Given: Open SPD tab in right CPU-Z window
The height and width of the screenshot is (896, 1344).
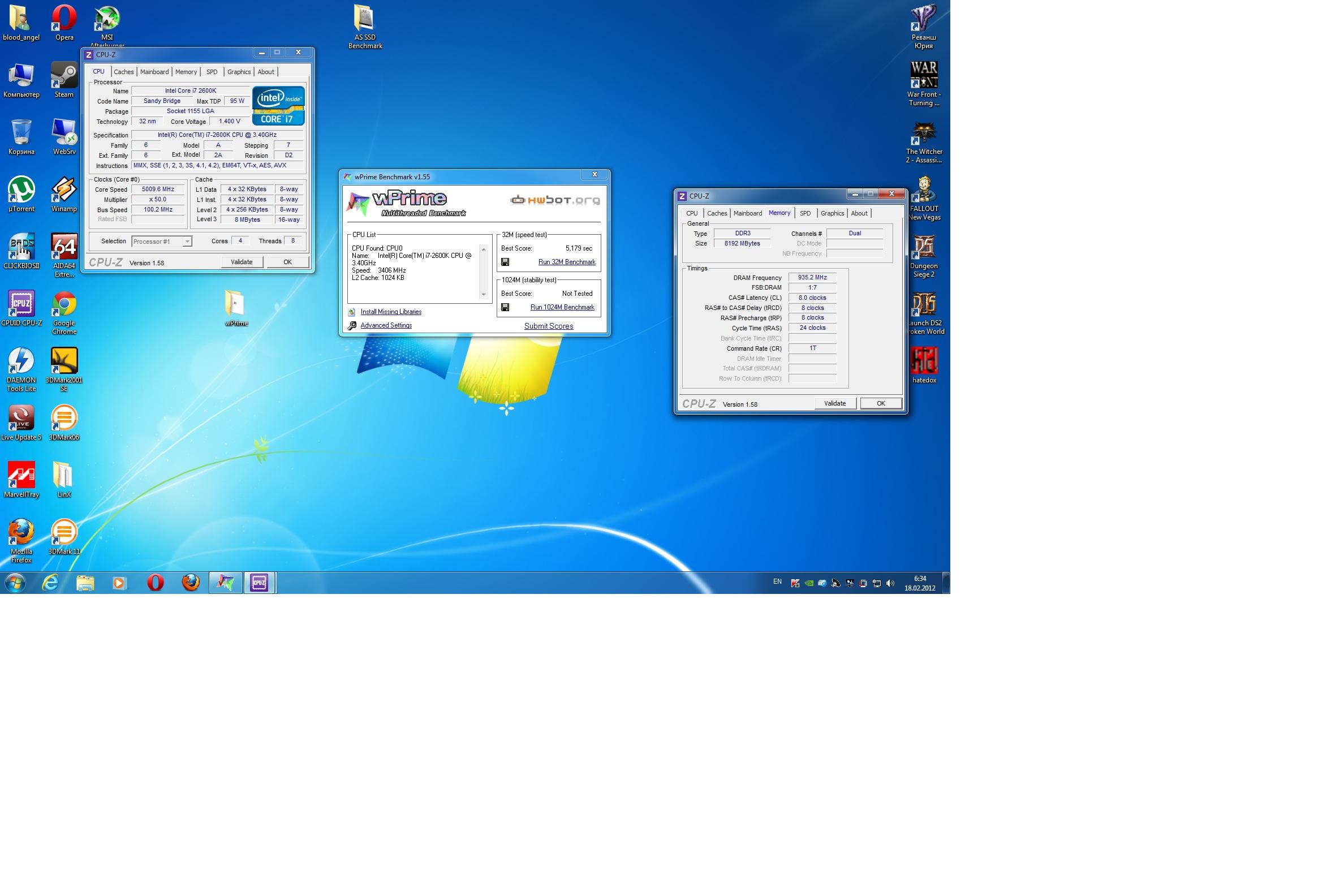Looking at the screenshot, I should [x=805, y=213].
